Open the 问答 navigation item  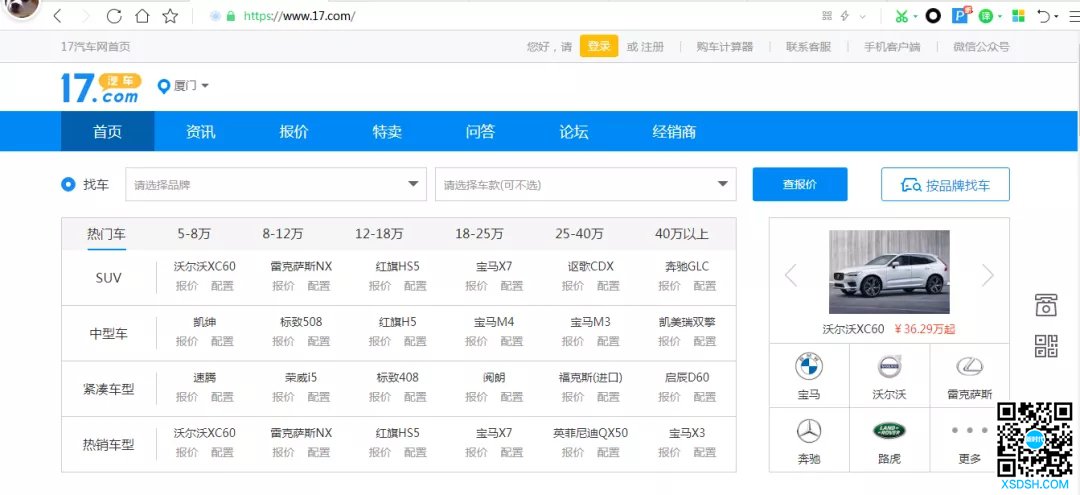480,131
